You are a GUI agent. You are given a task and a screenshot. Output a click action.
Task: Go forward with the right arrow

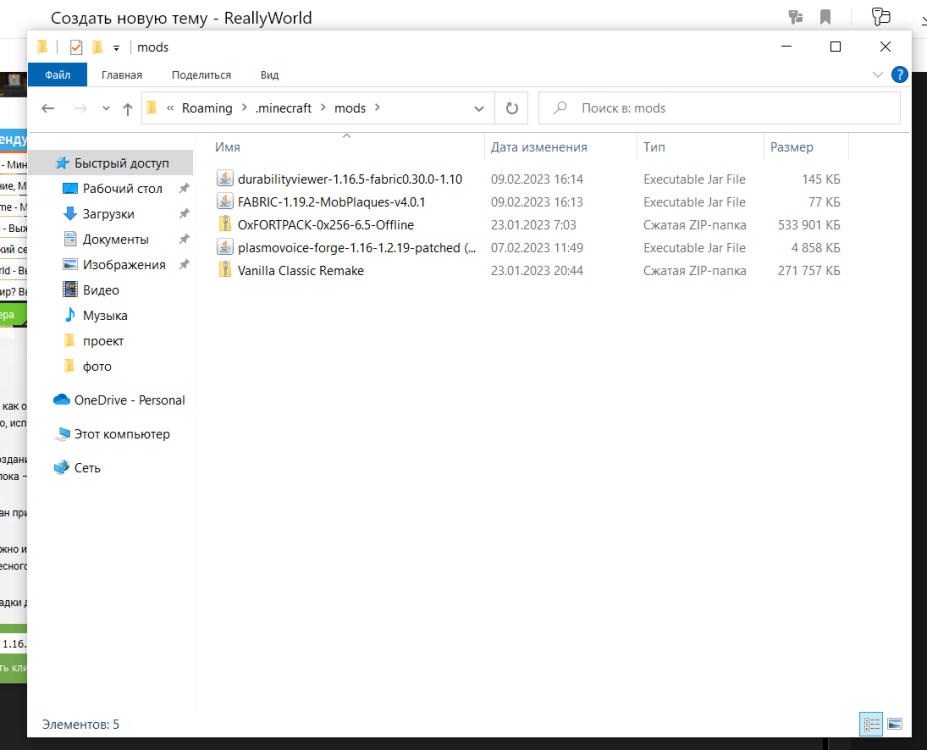(80, 108)
